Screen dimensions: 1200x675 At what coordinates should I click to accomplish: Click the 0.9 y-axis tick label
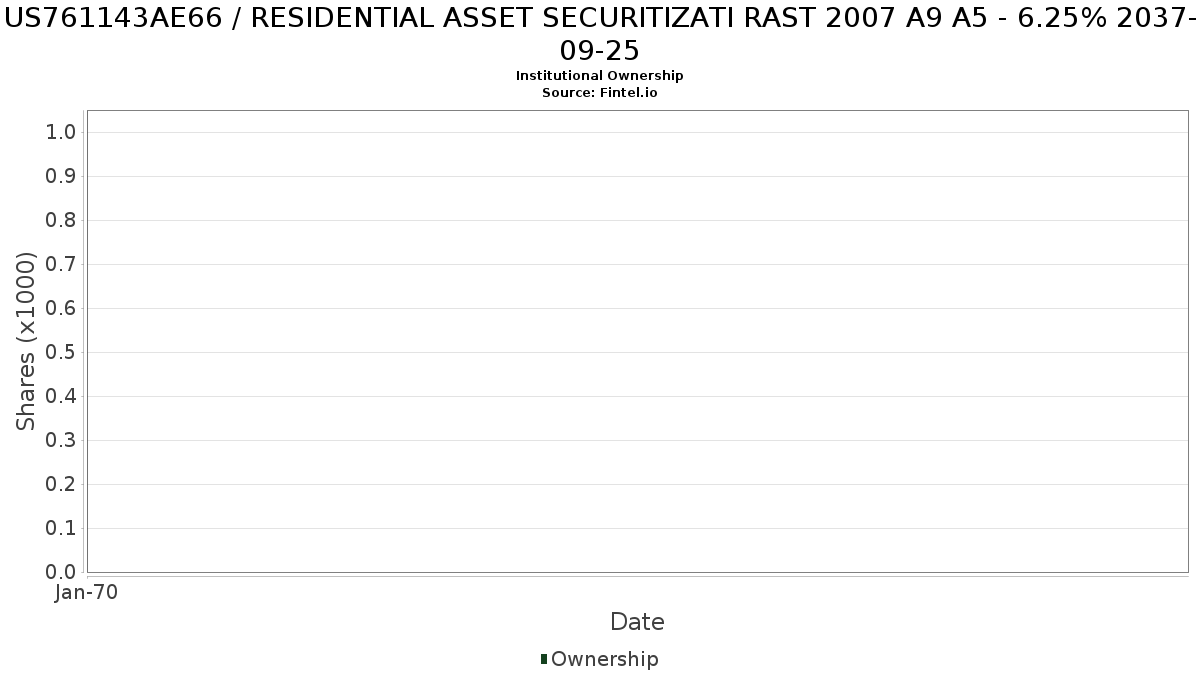(62, 177)
